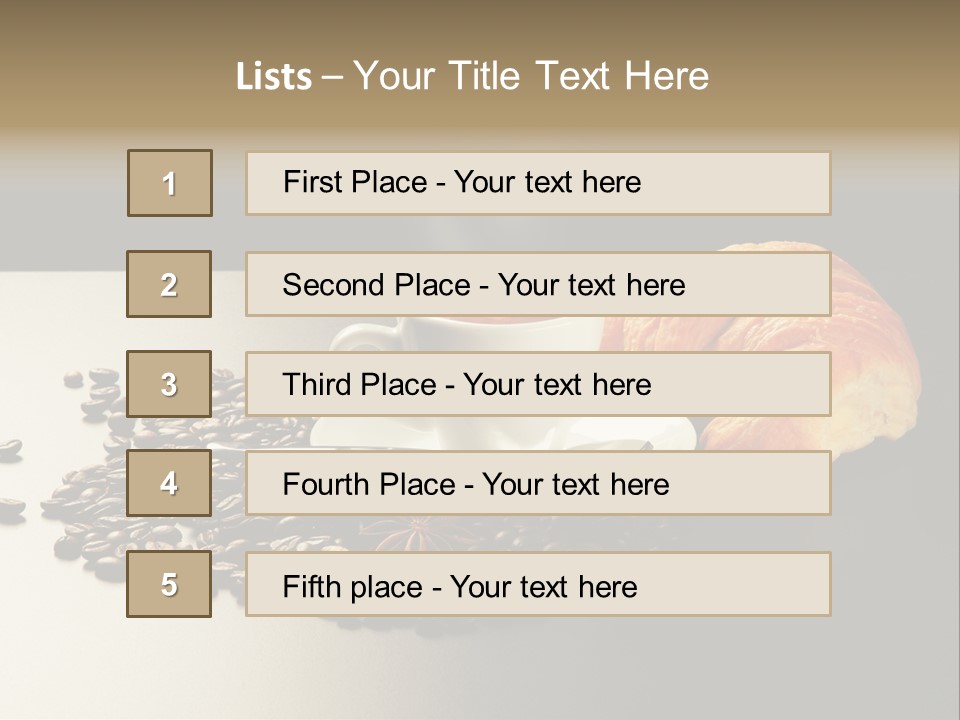This screenshot has height=720, width=960.
Task: Click the Fourth Place text box
Action: [538, 484]
